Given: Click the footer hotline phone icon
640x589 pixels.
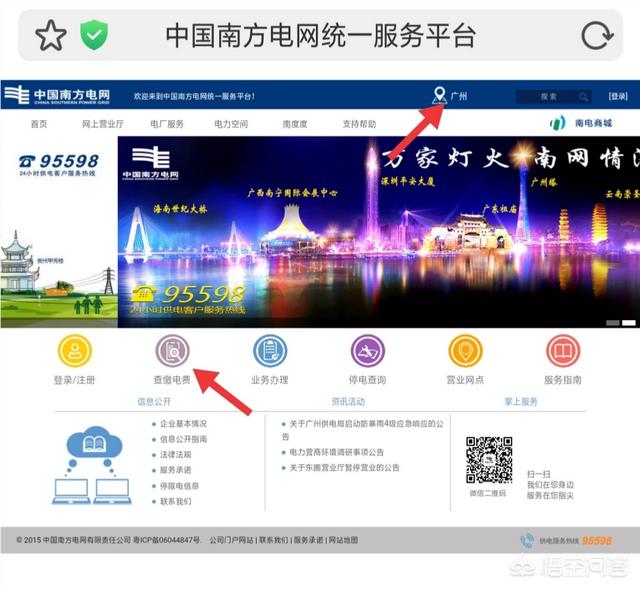Looking at the screenshot, I should [x=527, y=540].
